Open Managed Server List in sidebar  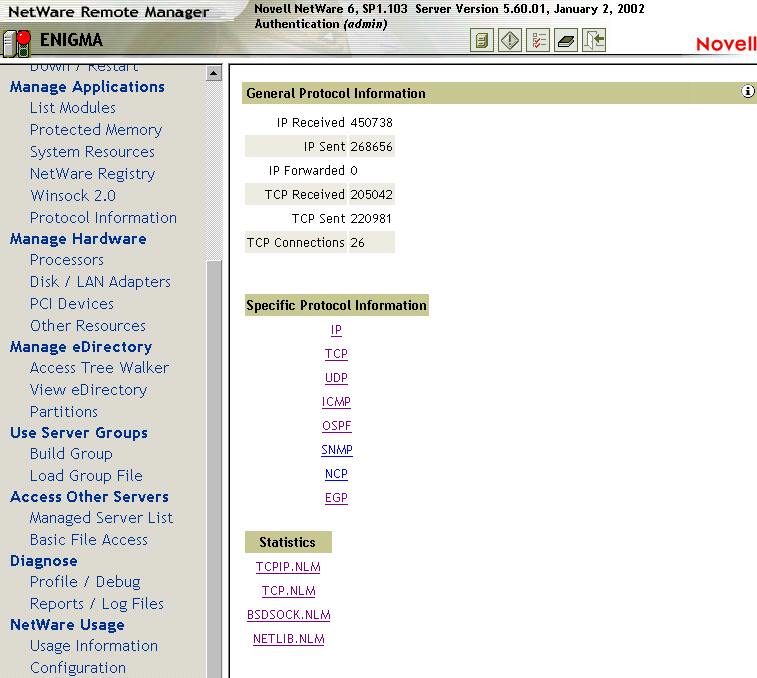pos(101,518)
